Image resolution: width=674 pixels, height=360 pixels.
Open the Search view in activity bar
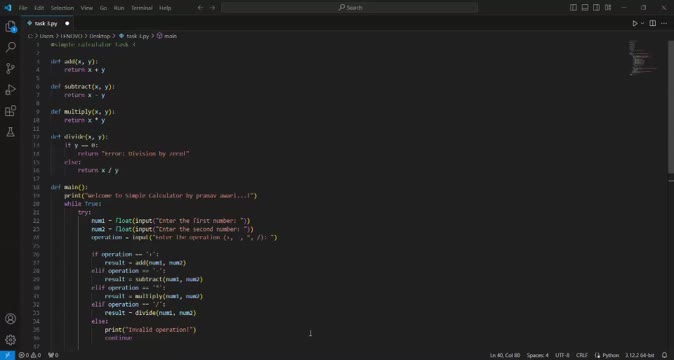pyautogui.click(x=10, y=47)
